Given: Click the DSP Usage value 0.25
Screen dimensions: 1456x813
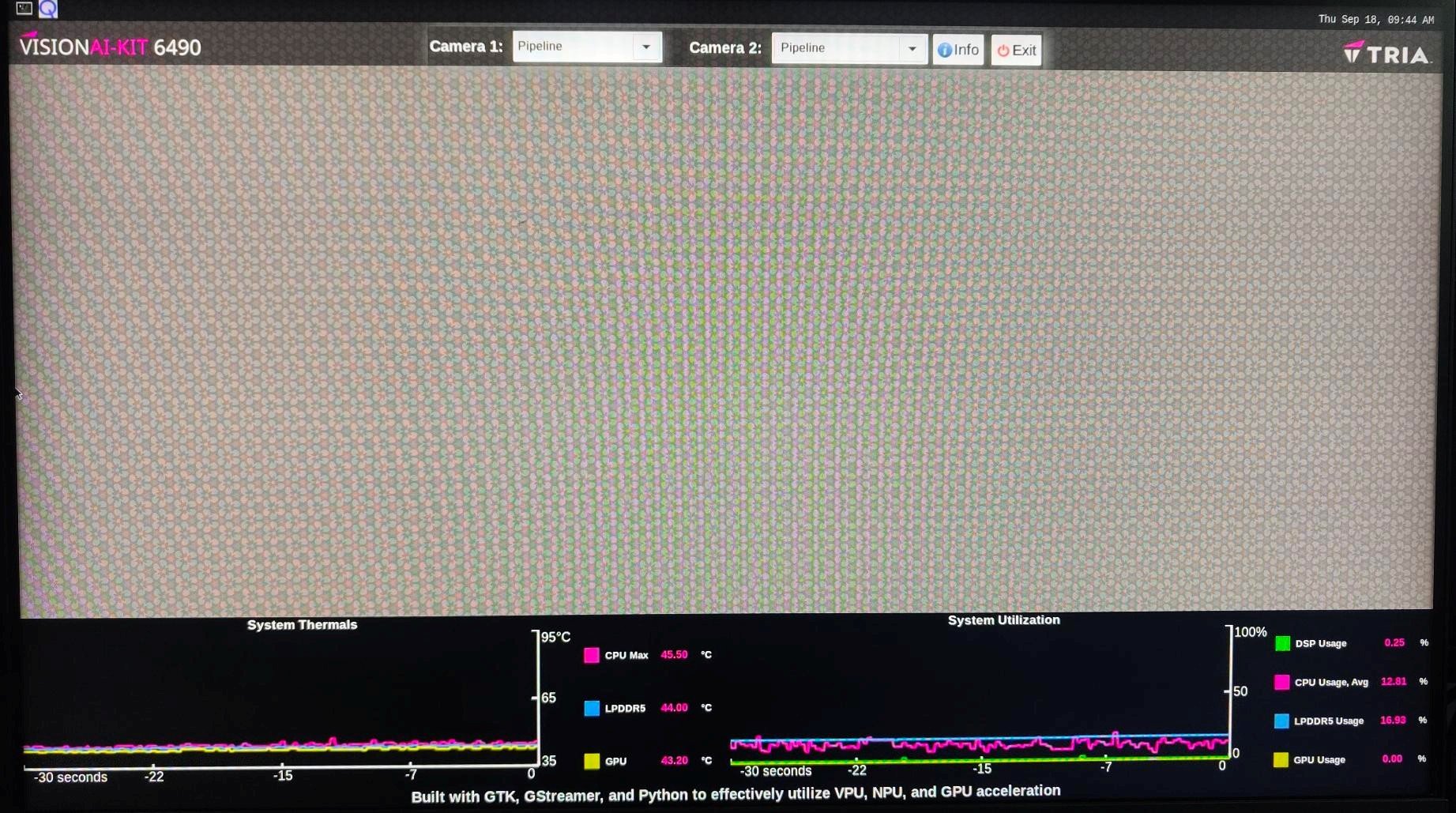Looking at the screenshot, I should pyautogui.click(x=1394, y=642).
